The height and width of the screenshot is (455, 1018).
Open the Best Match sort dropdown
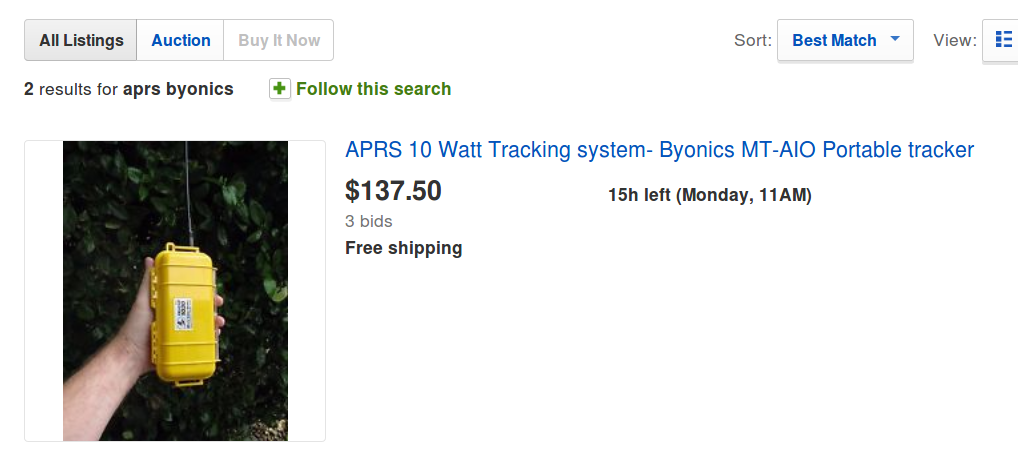[834, 41]
